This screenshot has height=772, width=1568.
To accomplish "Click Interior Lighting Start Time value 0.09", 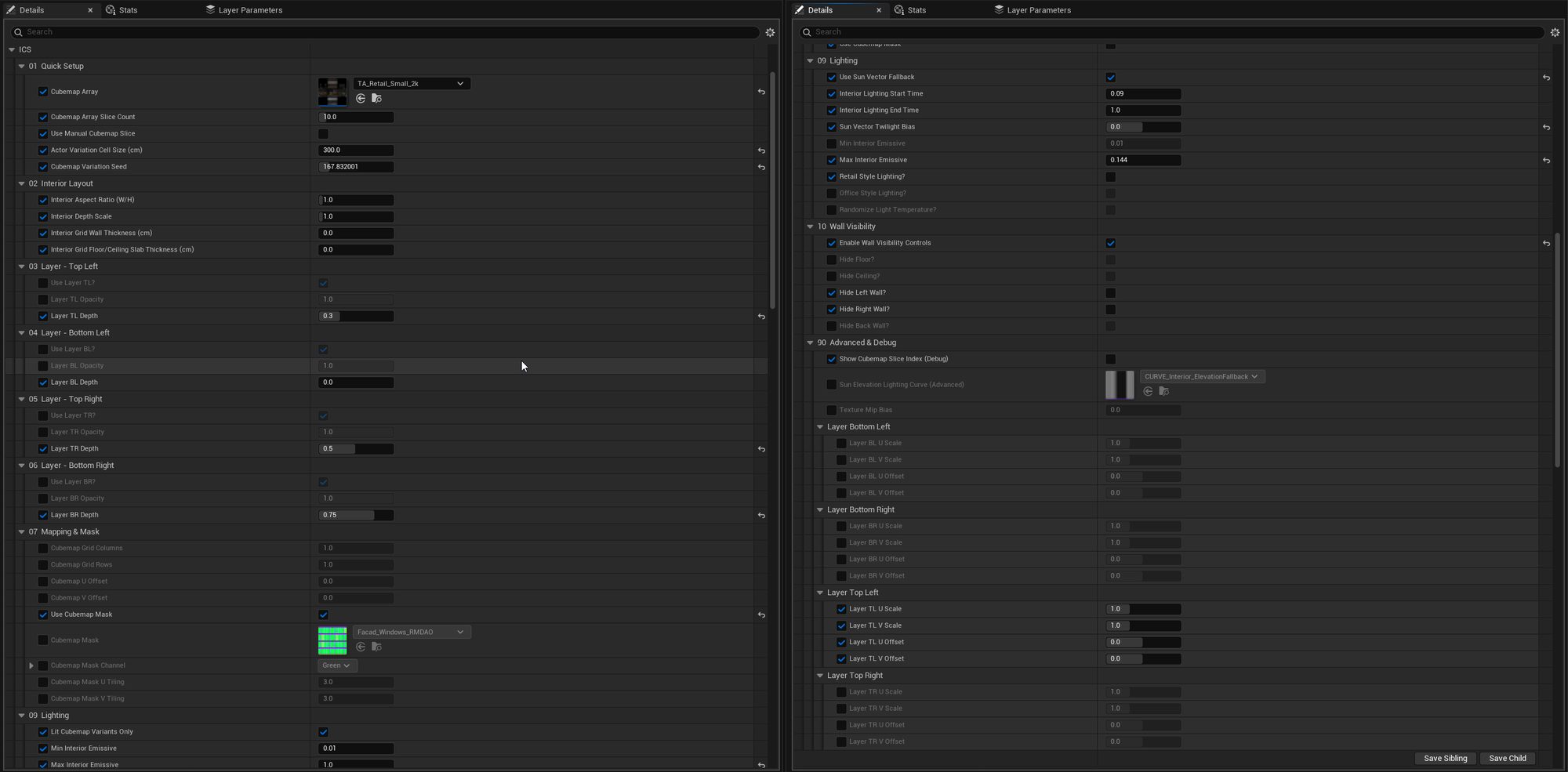I will 1143,93.
